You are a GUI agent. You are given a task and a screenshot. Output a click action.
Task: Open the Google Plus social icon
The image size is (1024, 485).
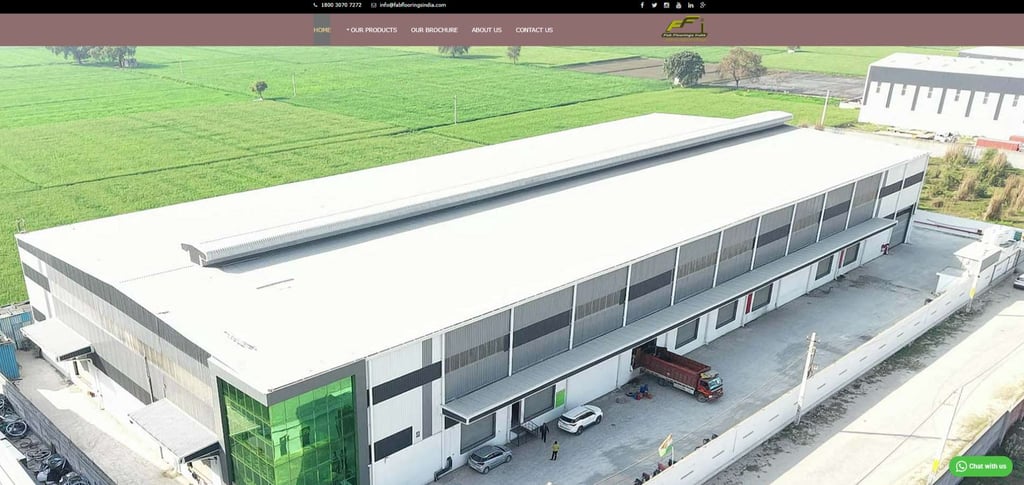click(703, 5)
